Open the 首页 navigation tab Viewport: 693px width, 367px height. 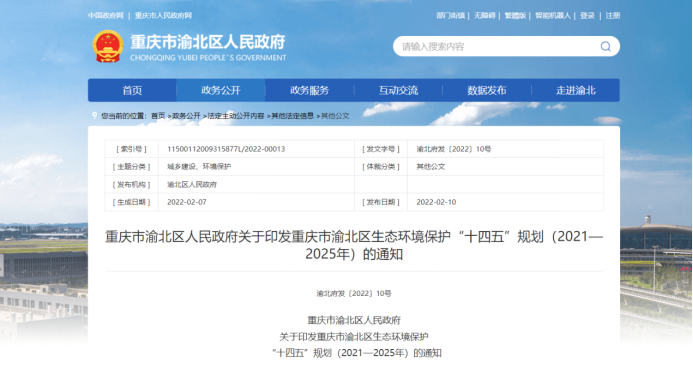132,90
